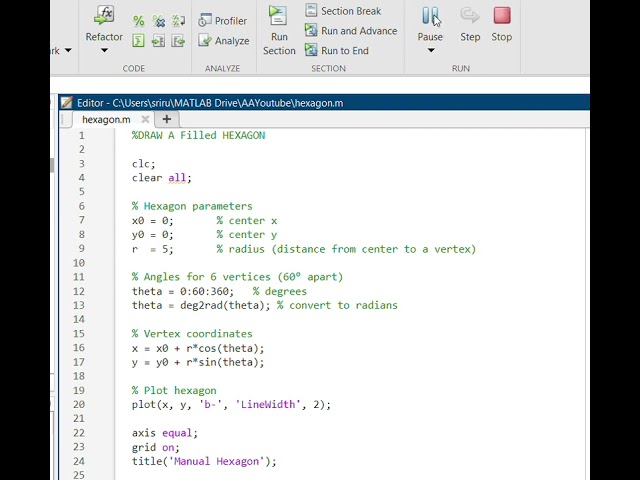Click the Smart Indent icon

[x=138, y=40]
